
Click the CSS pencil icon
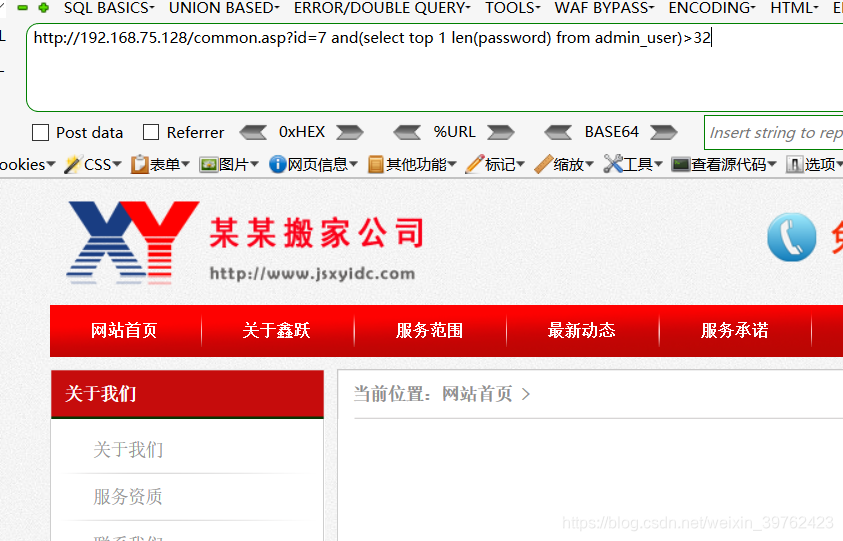pyautogui.click(x=73, y=164)
